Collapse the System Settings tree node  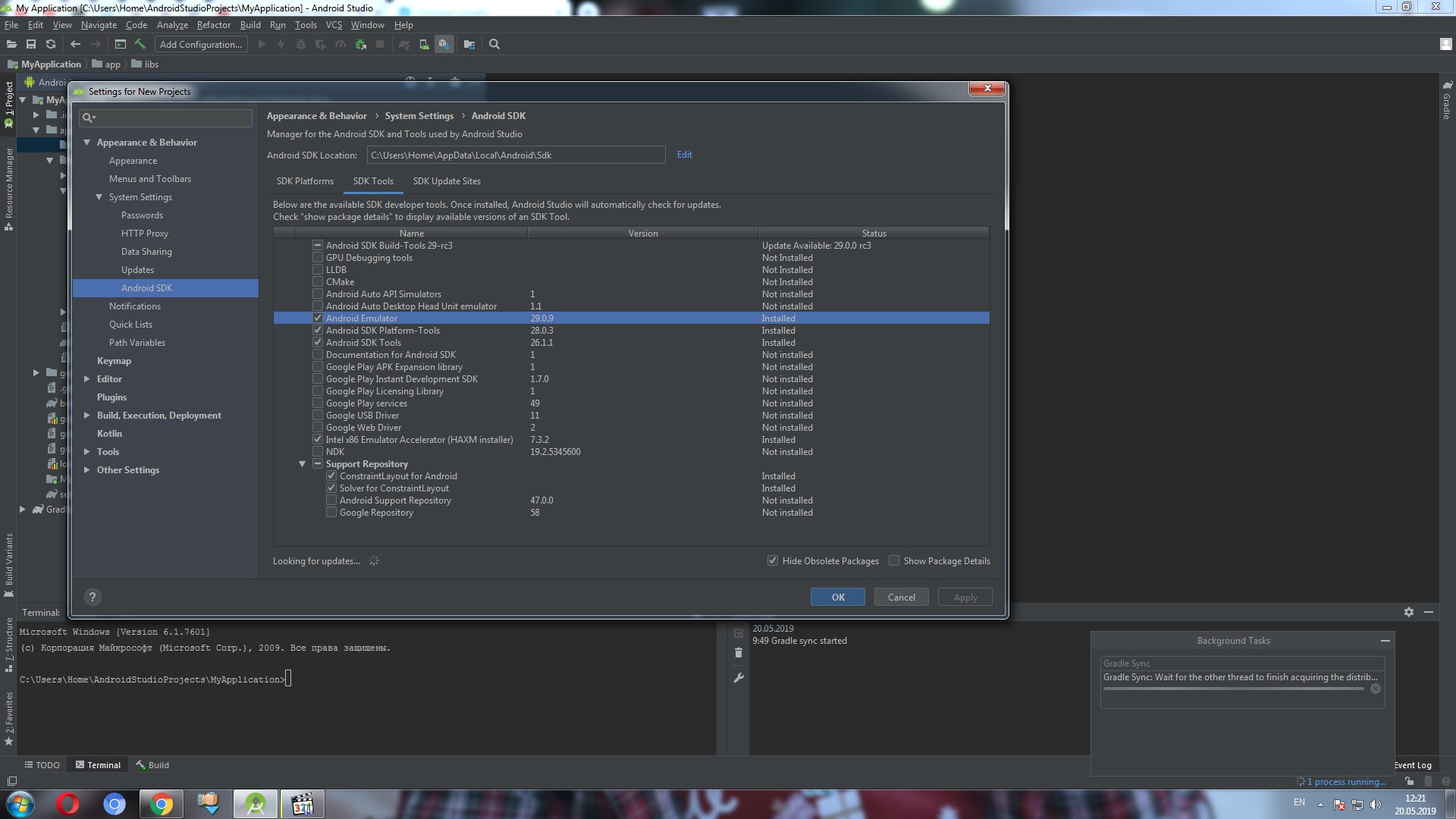99,197
